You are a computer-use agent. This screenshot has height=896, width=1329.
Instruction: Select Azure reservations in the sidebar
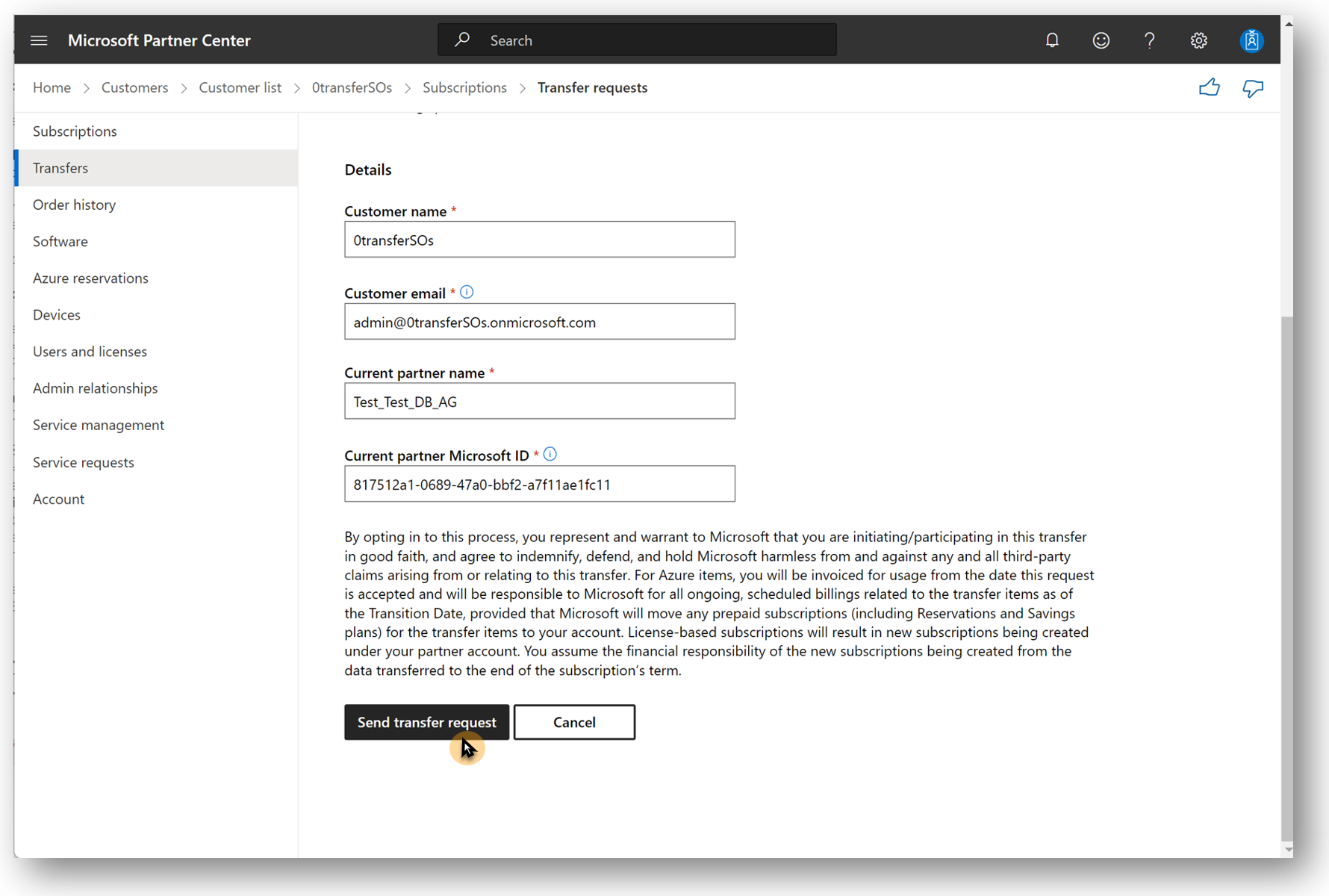(90, 278)
